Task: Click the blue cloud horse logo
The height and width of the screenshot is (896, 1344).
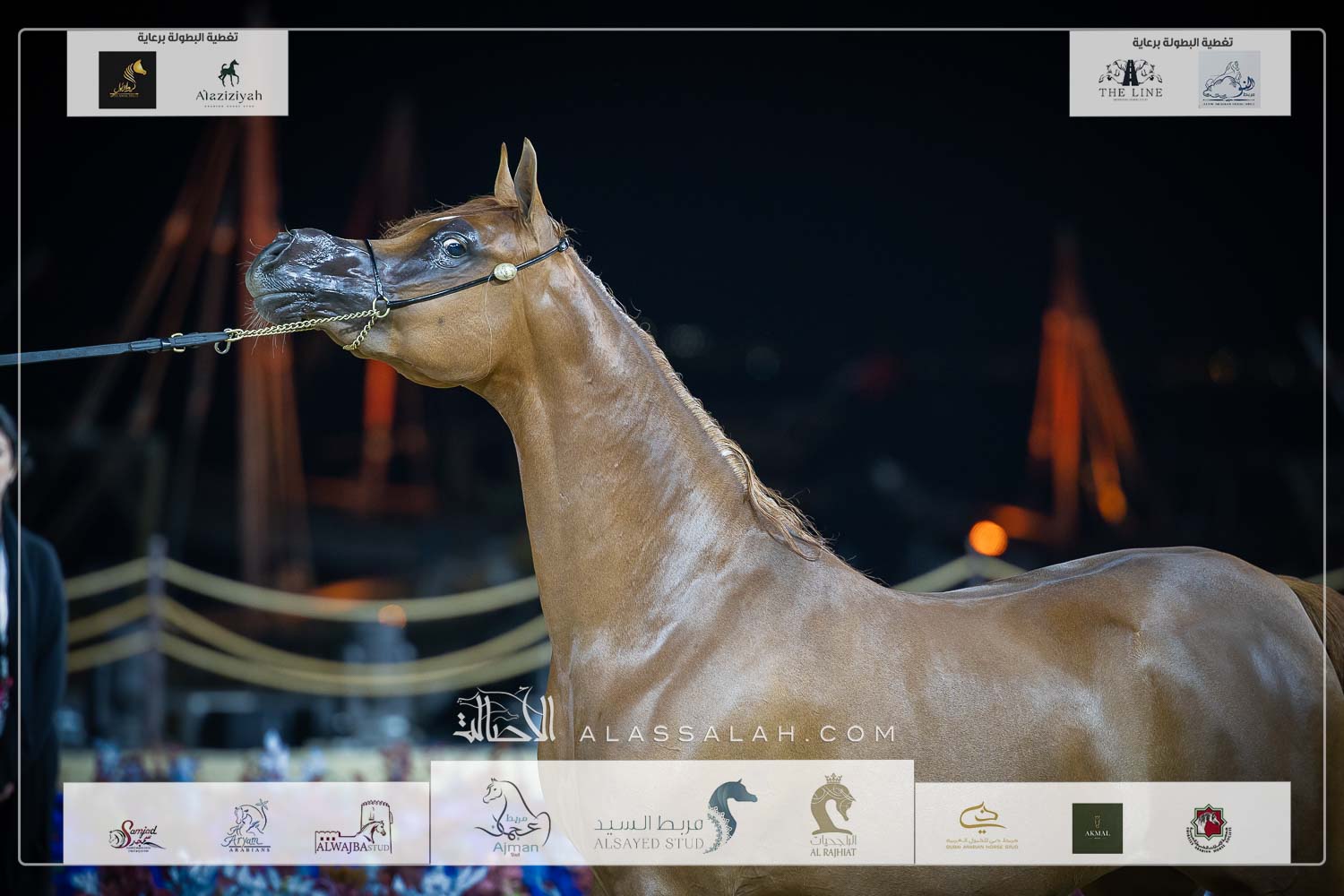Action: point(1229,80)
